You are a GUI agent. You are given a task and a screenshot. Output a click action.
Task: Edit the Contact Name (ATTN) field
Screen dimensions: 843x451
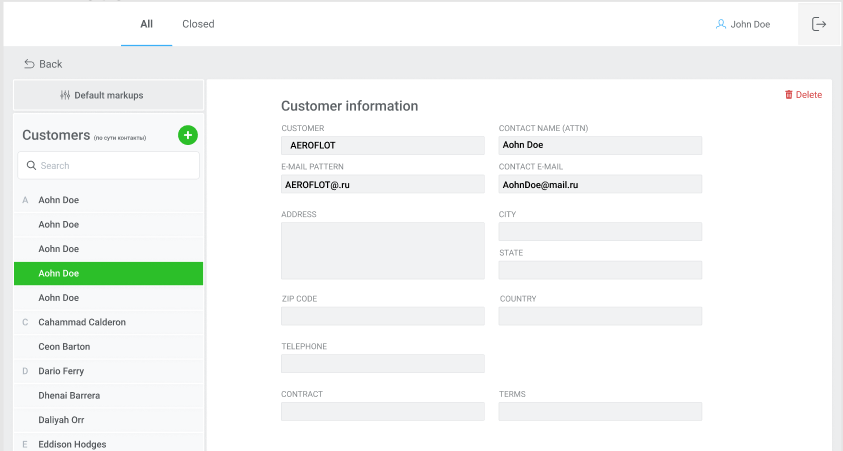(600, 145)
